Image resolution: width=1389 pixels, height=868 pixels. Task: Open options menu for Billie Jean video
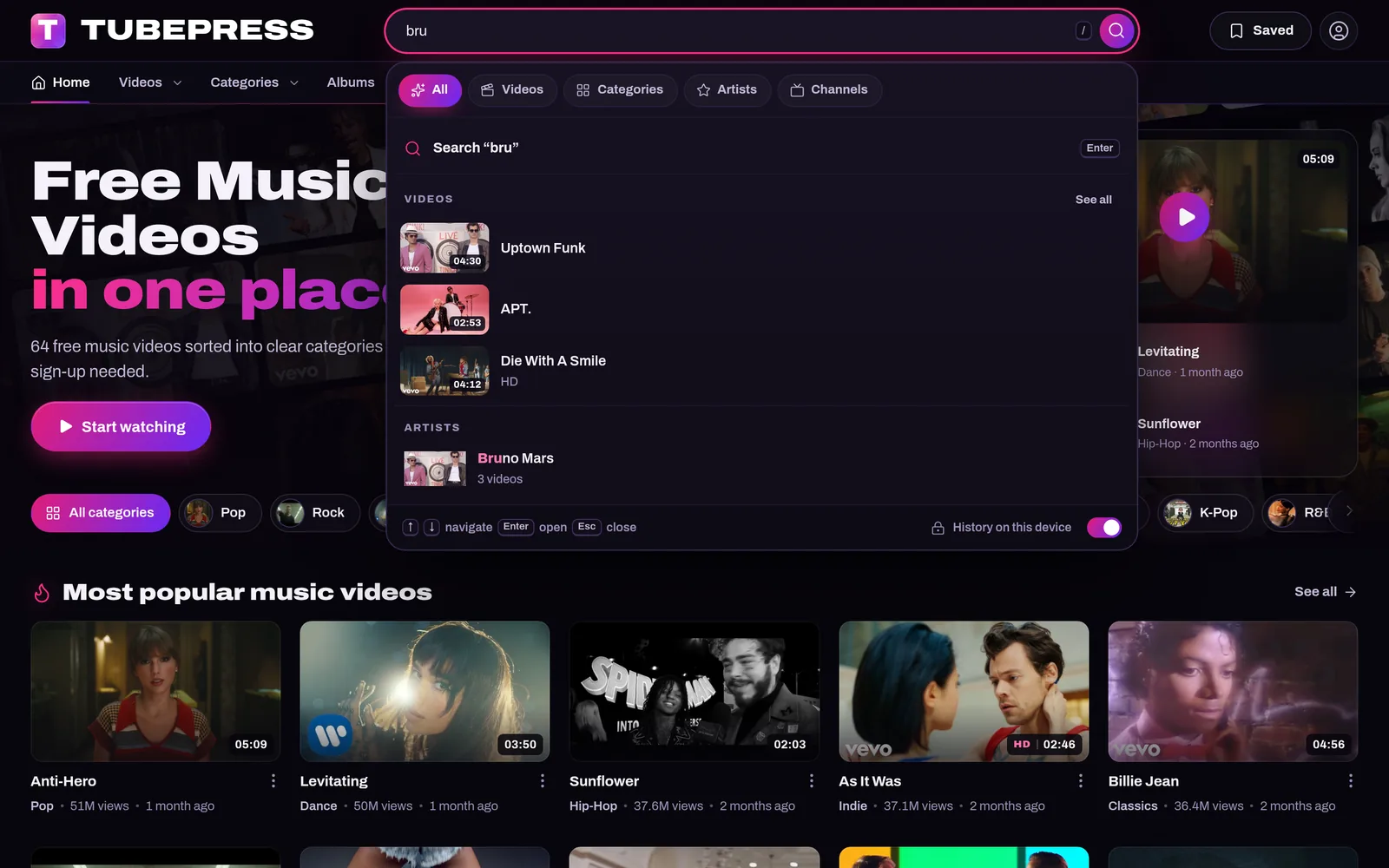[1350, 781]
